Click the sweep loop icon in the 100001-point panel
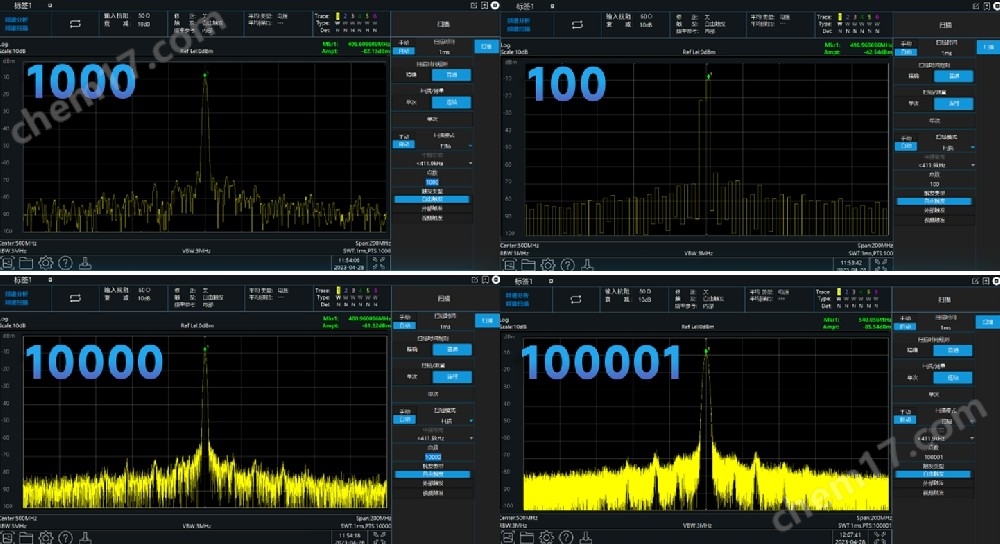Viewport: 1000px width, 544px height. 576,299
